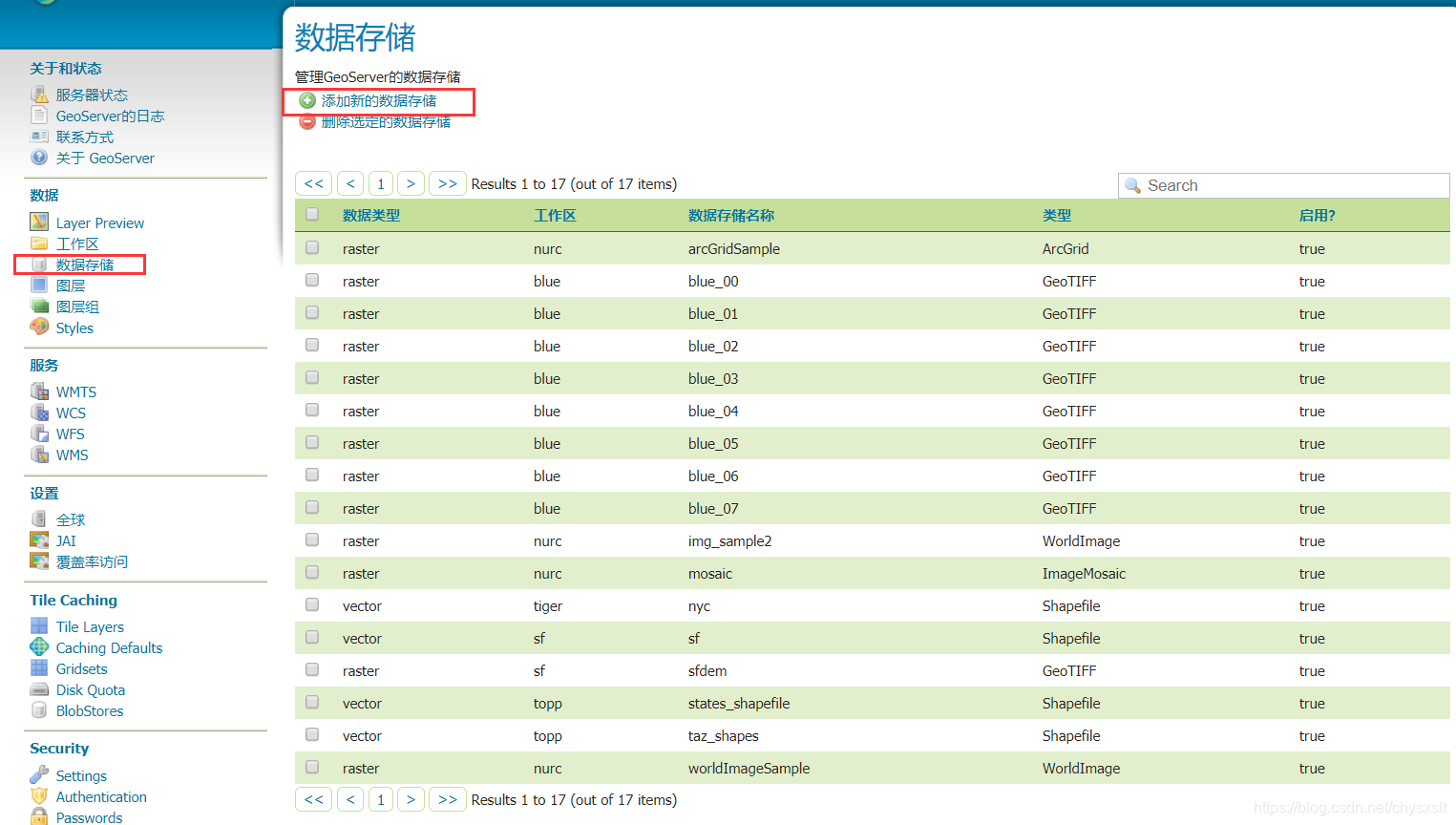Click the Caching Defaults globe icon

click(39, 647)
